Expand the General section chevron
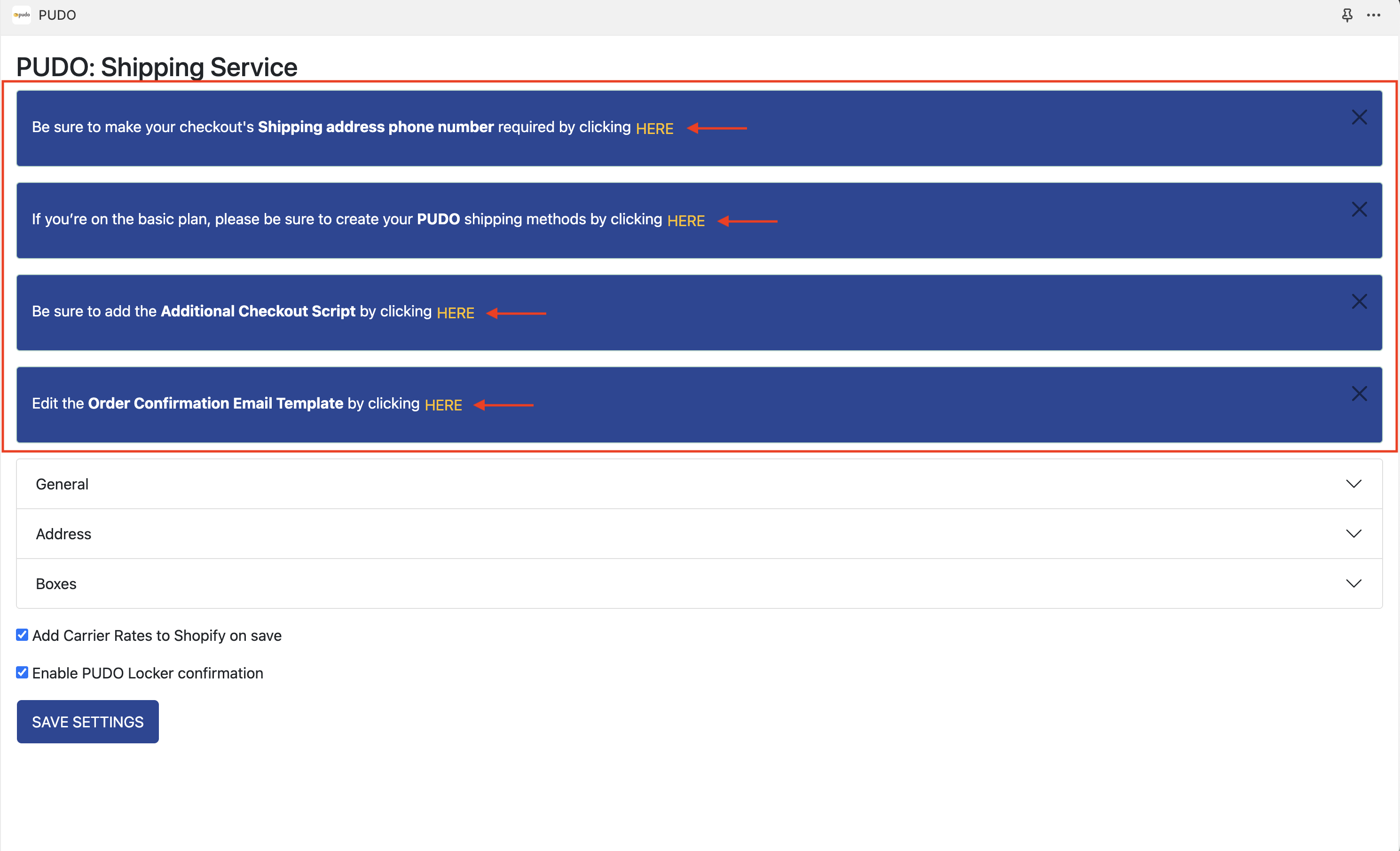The image size is (1400, 851). 1353,484
